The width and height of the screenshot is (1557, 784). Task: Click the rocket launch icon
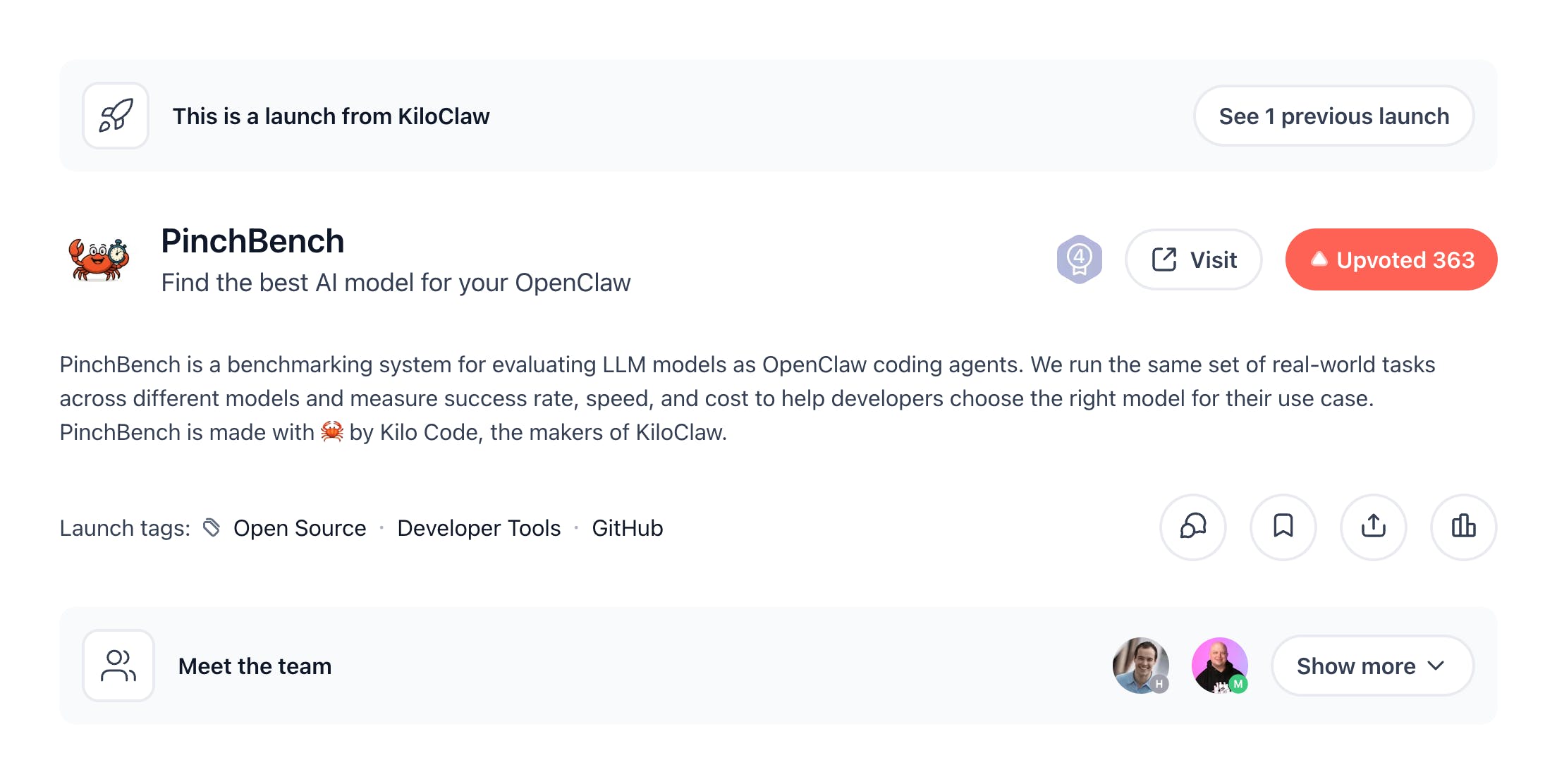tap(116, 116)
